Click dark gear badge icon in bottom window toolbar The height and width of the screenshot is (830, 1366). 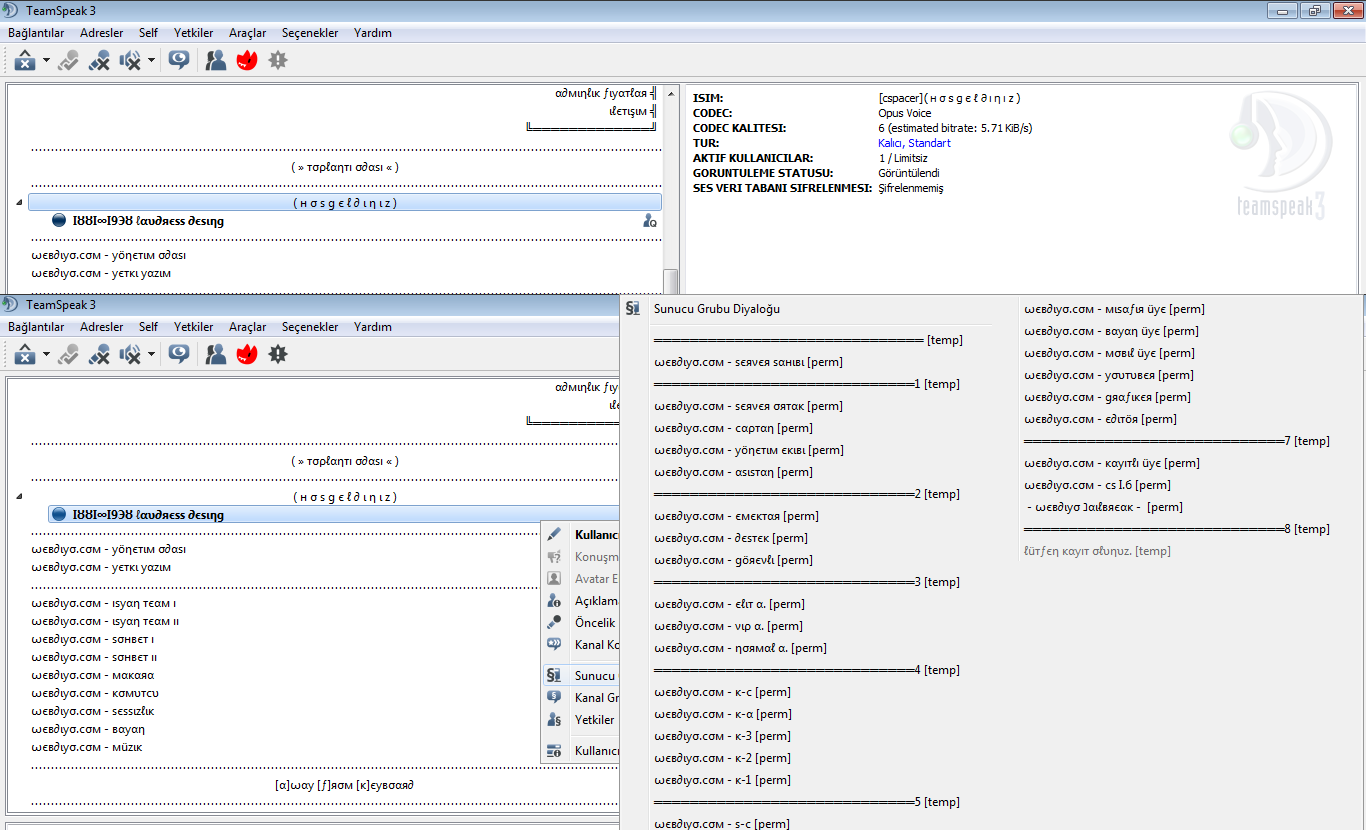(x=278, y=354)
